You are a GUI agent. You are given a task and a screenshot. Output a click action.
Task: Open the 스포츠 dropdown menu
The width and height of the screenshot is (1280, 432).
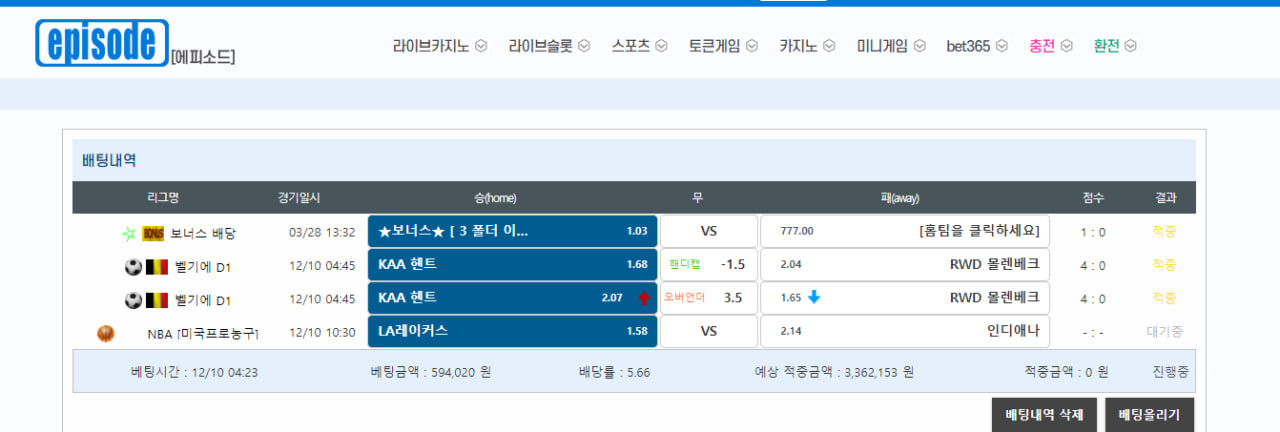pyautogui.click(x=639, y=46)
